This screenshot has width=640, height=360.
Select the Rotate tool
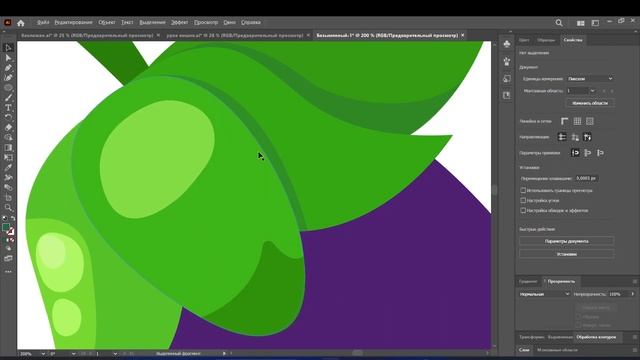pyautogui.click(x=8, y=118)
